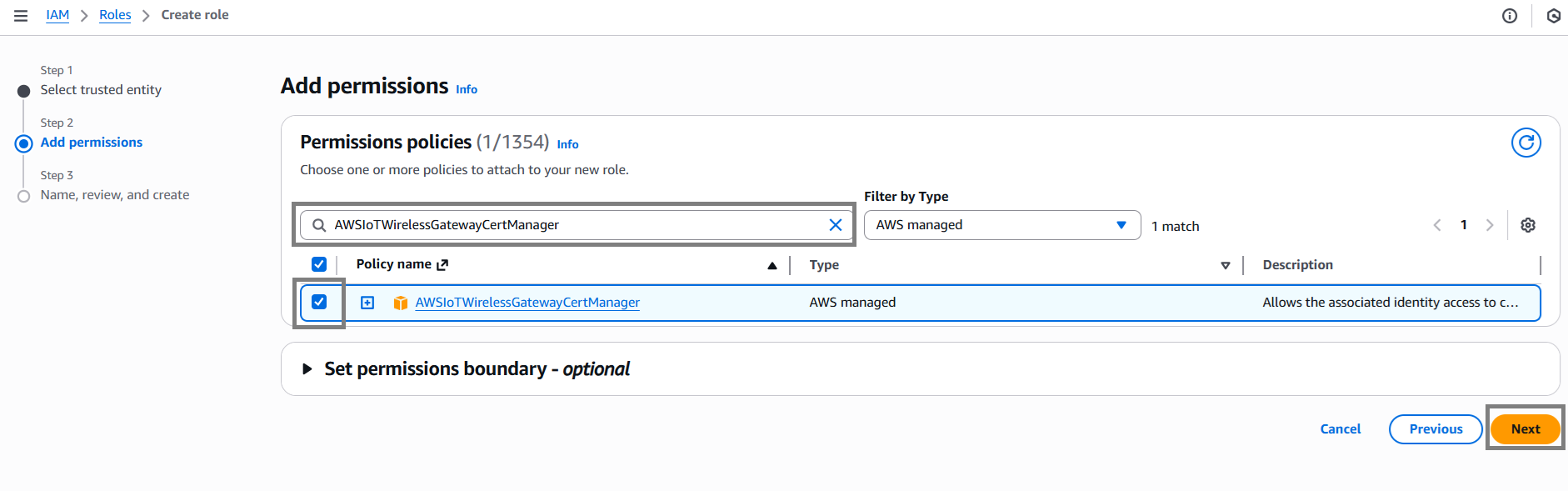This screenshot has width=1568, height=491.
Task: Select Step 2 Add permissions
Action: [92, 143]
